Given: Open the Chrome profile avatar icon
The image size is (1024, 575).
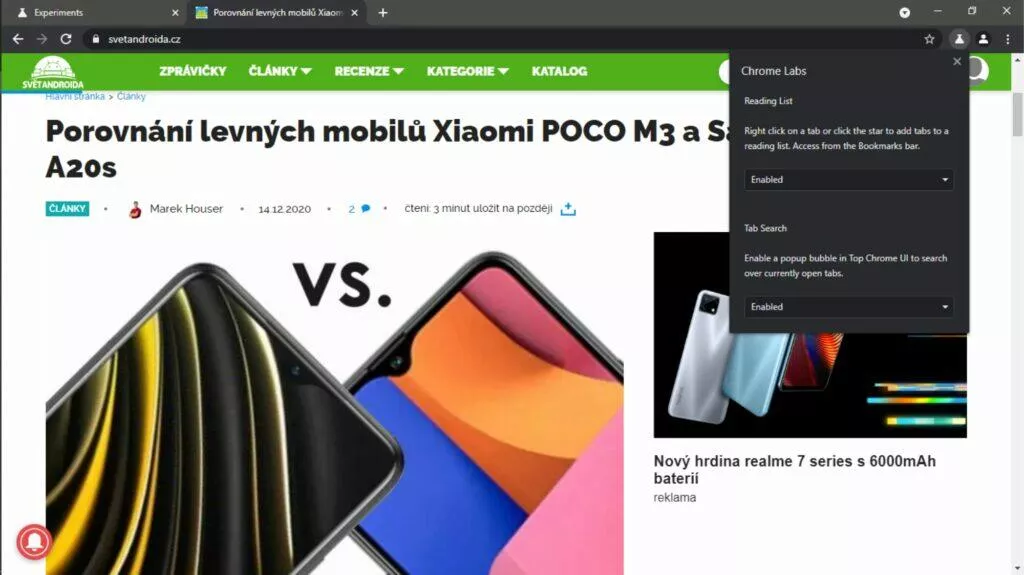Looking at the screenshot, I should click(984, 39).
